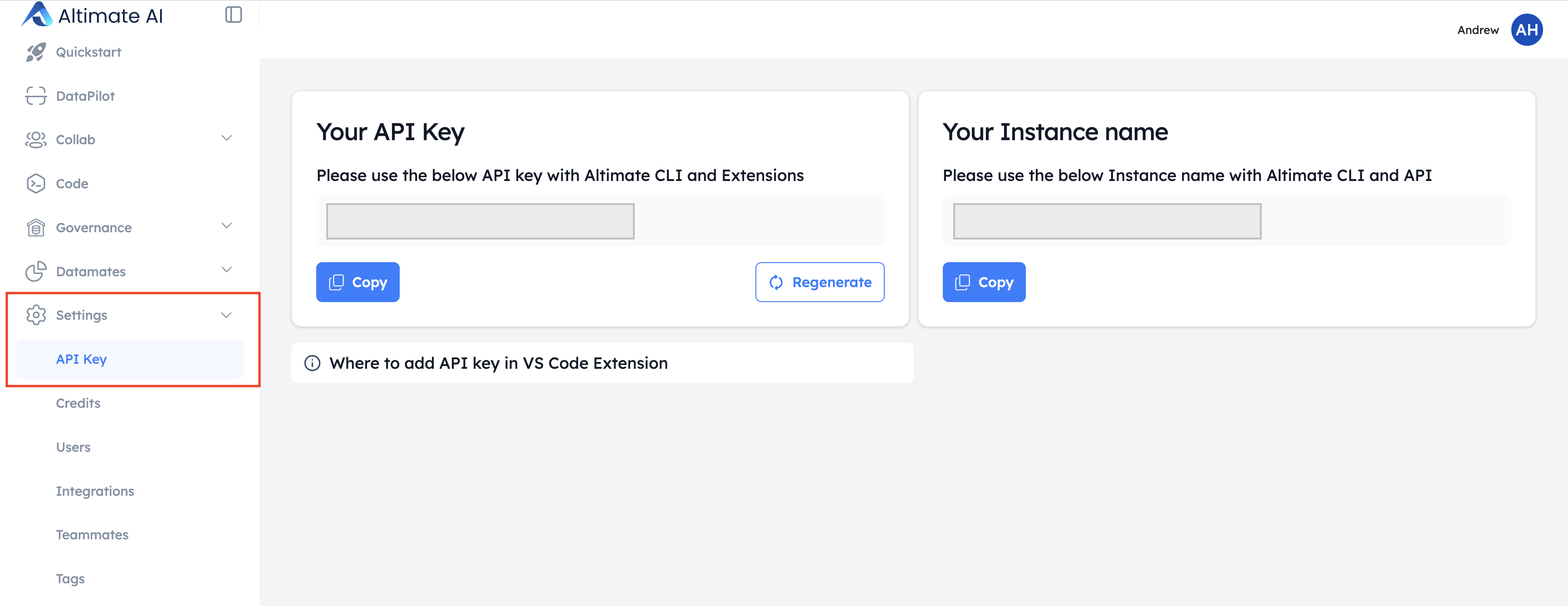Image resolution: width=1568 pixels, height=606 pixels.
Task: Click the 'Your API Key' heading
Action: (390, 132)
